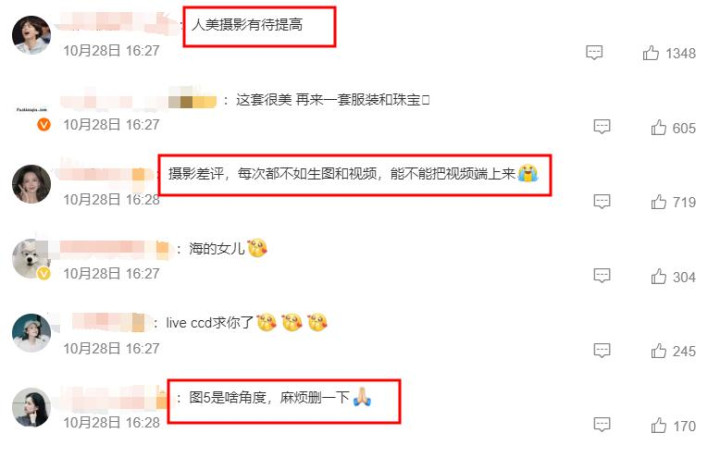
Task: Reply to the 这套很美 comment
Action: pyautogui.click(x=602, y=126)
